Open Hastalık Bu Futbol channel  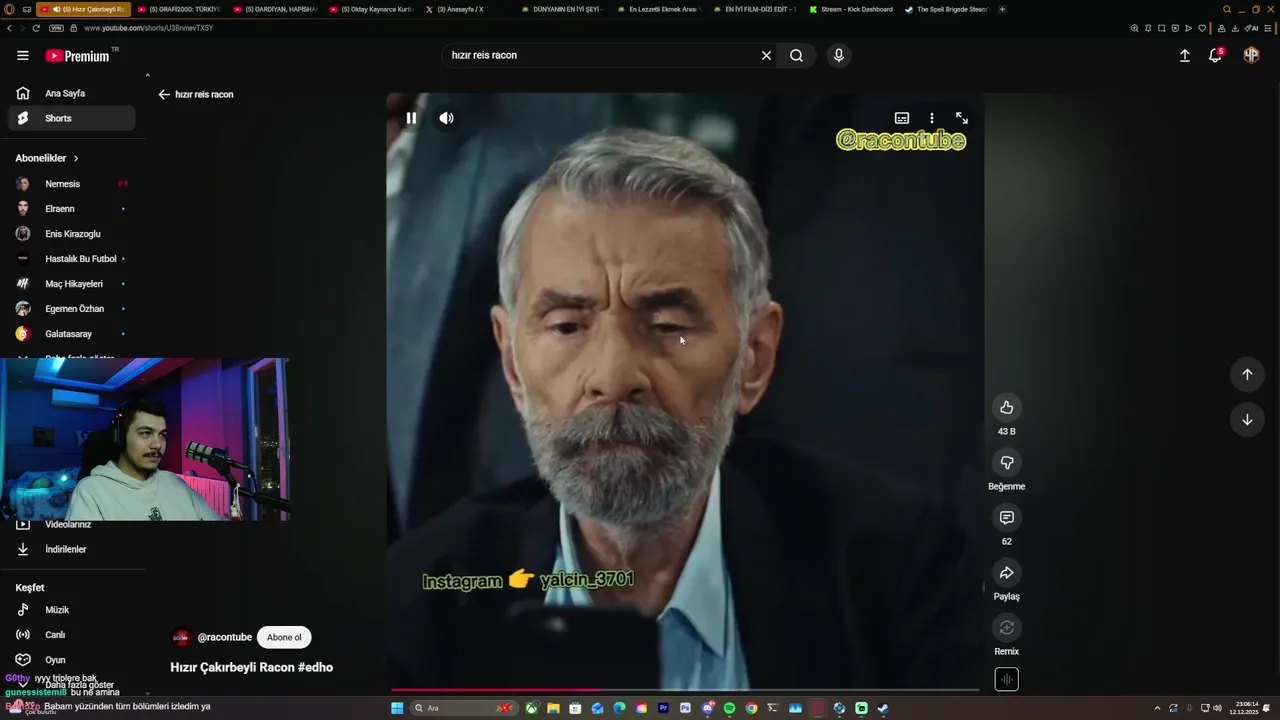tap(71, 259)
